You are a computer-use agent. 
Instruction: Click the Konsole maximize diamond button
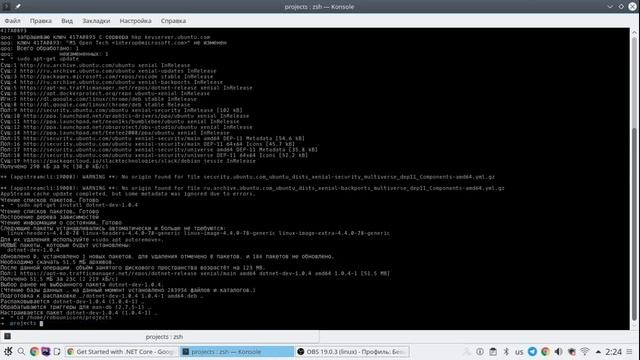click(x=621, y=7)
